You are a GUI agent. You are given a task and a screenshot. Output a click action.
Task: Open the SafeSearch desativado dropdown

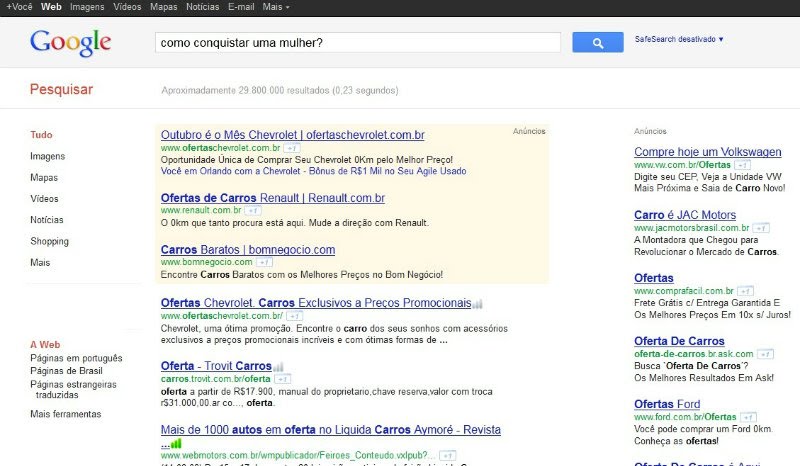pos(679,39)
